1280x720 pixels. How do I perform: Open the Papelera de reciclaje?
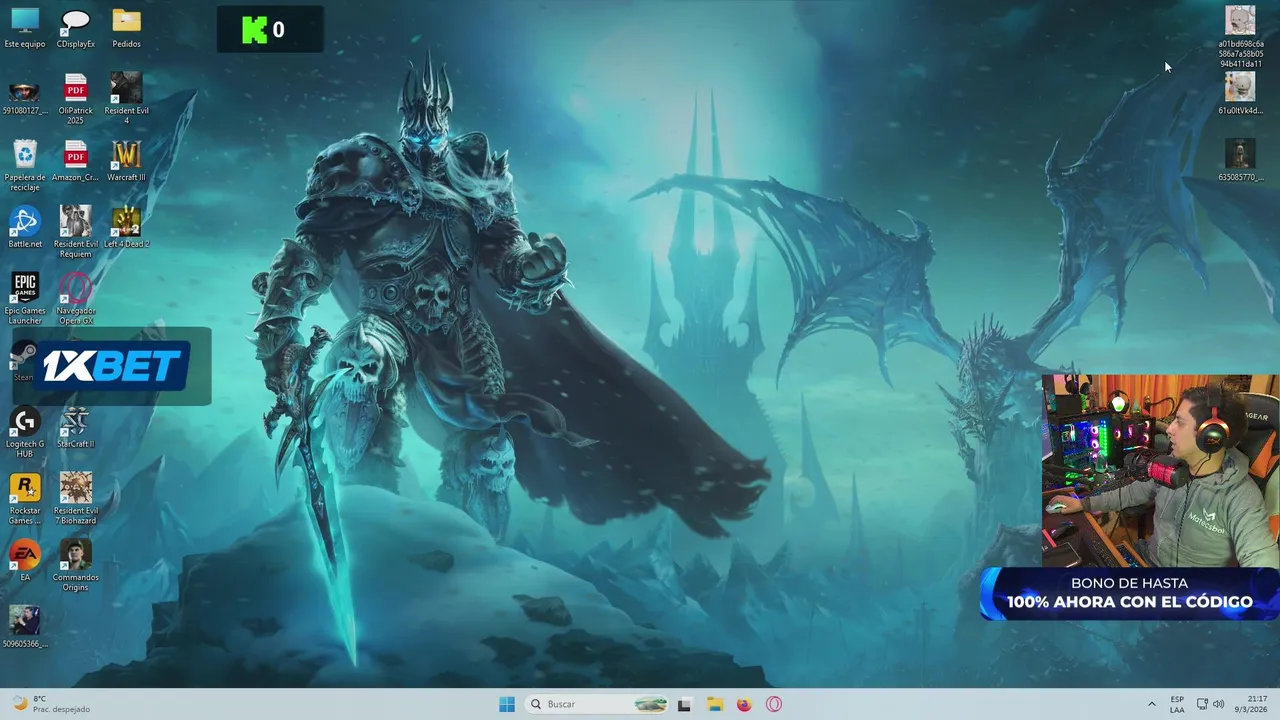(x=25, y=166)
